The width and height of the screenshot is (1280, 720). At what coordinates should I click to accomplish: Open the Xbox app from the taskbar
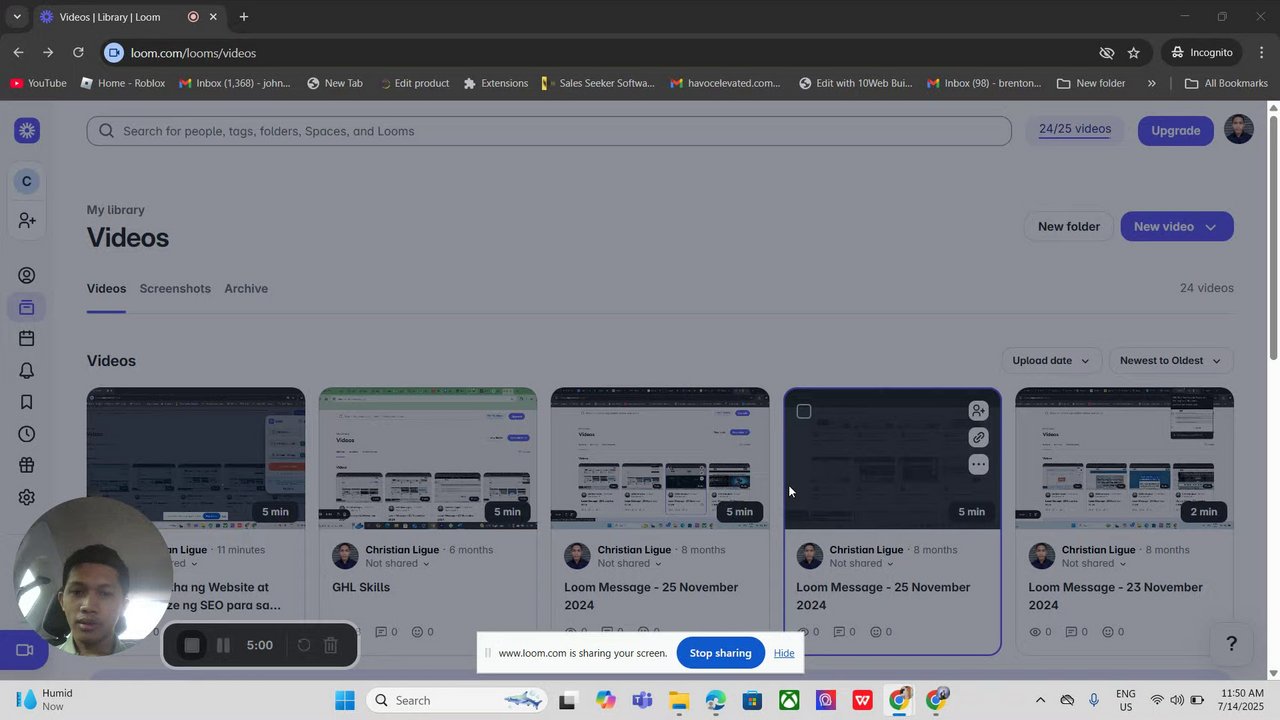pyautogui.click(x=789, y=700)
